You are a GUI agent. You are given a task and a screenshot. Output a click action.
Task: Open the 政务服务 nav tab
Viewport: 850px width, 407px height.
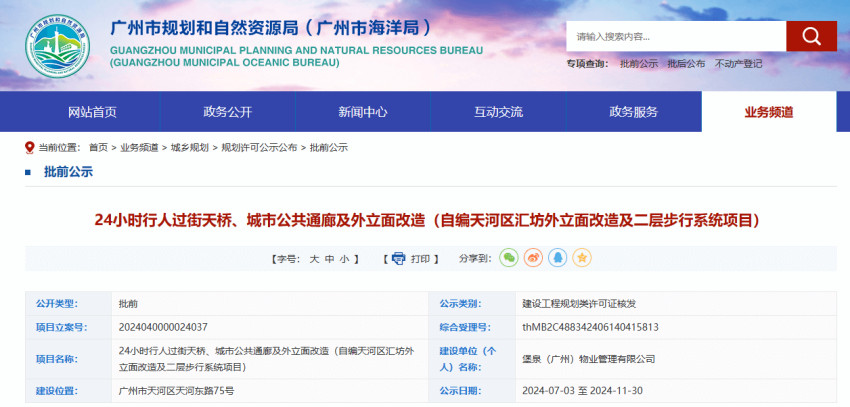(633, 112)
